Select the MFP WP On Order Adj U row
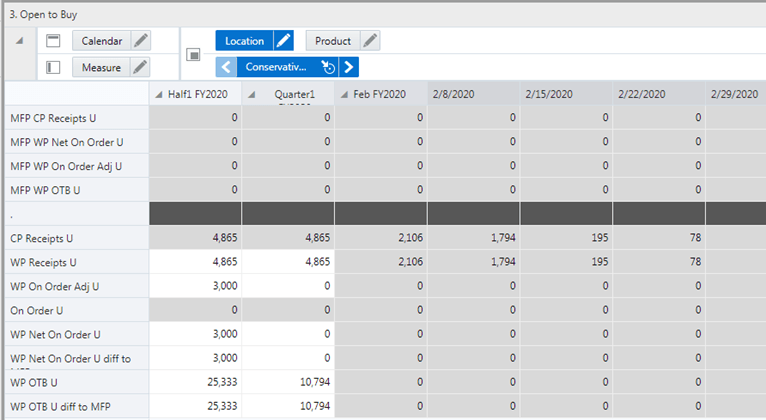 point(77,166)
